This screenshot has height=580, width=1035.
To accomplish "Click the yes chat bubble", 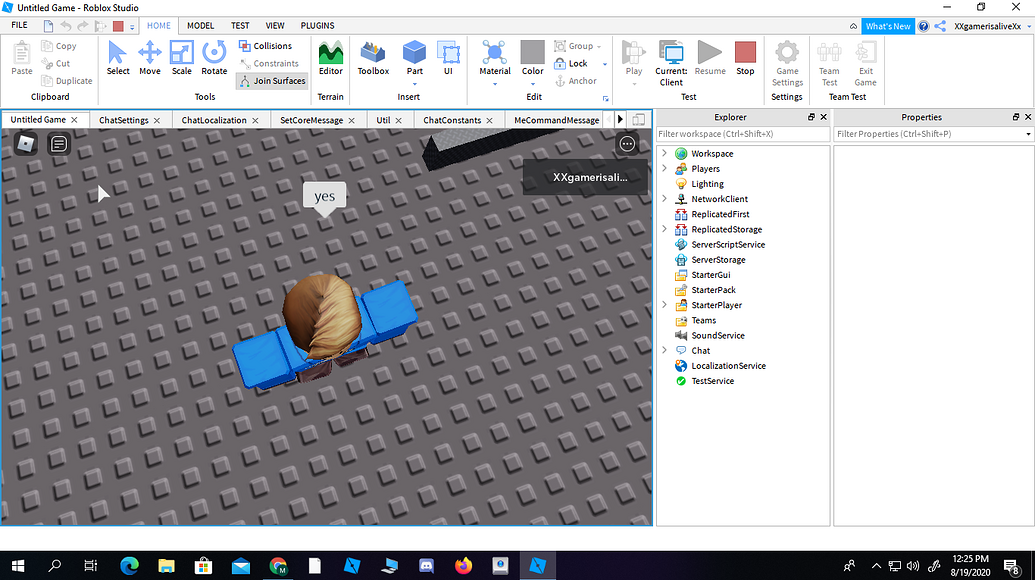I will 324,196.
